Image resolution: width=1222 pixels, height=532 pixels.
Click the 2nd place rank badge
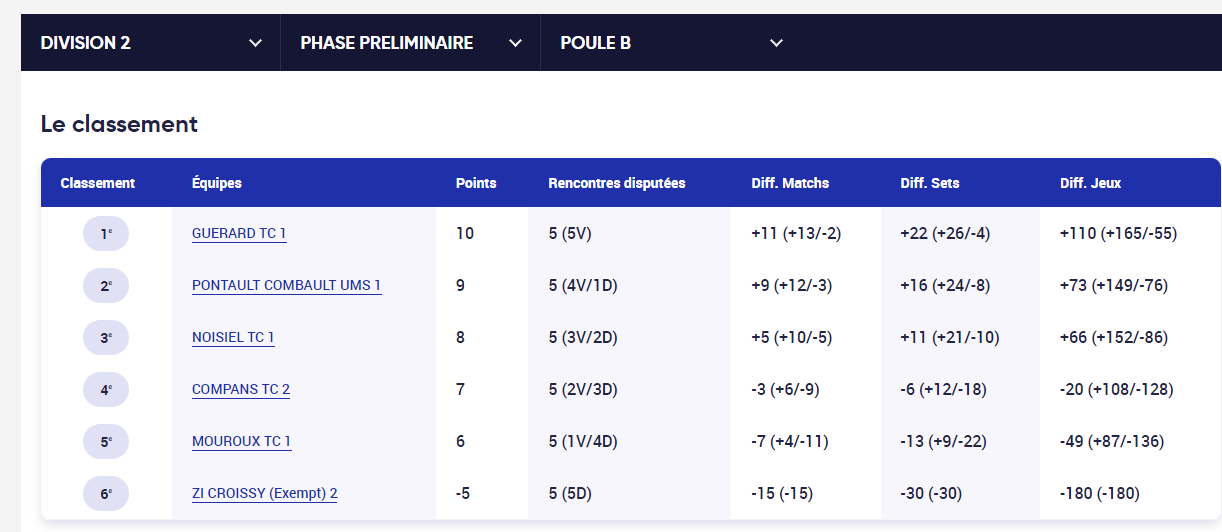pos(106,286)
